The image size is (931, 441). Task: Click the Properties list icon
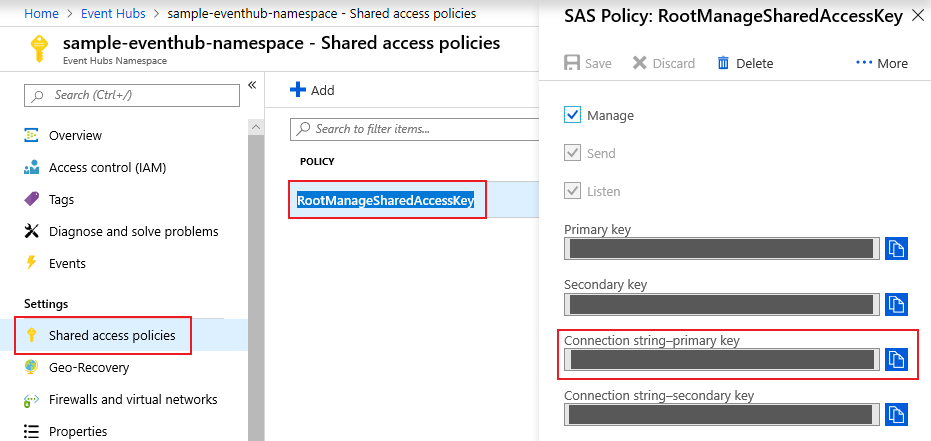(31, 432)
